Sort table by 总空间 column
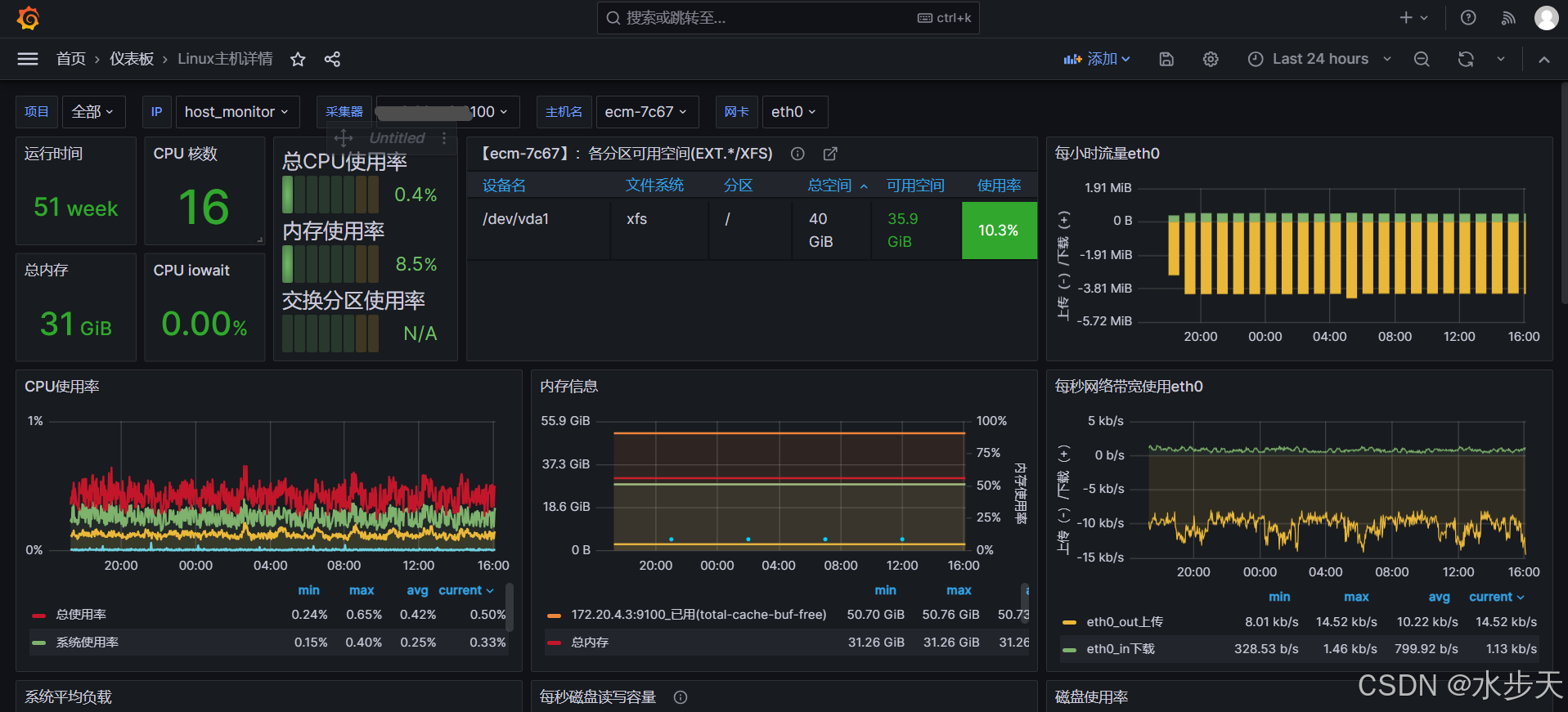This screenshot has height=712, width=1568. (829, 186)
